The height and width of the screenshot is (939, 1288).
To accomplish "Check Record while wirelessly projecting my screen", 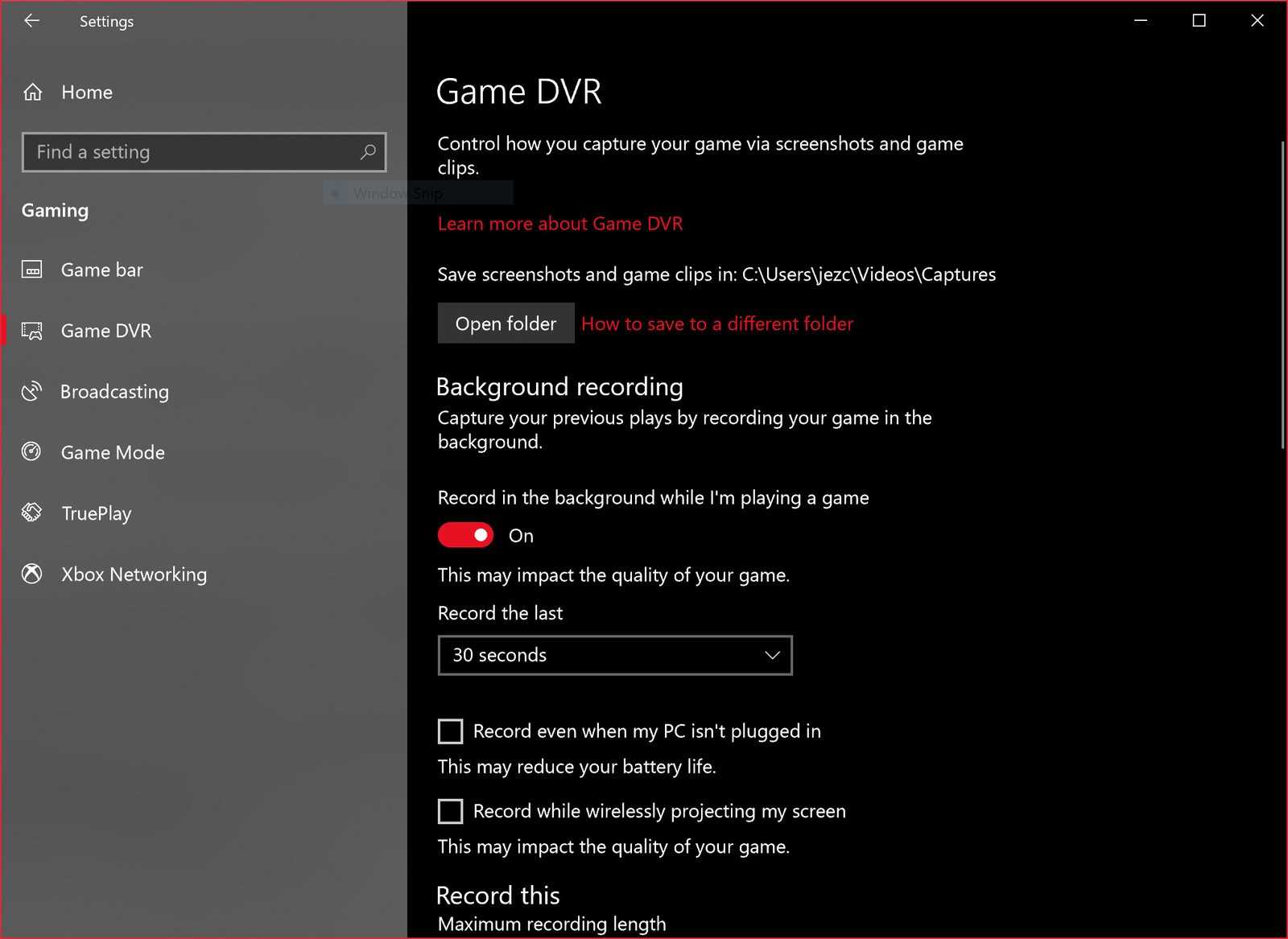I will click(450, 811).
